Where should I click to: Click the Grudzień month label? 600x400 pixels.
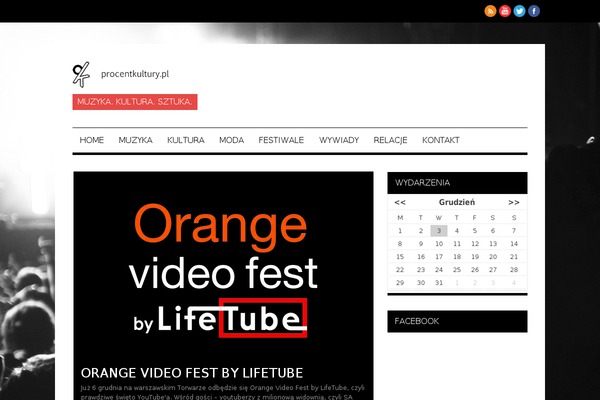coord(457,202)
